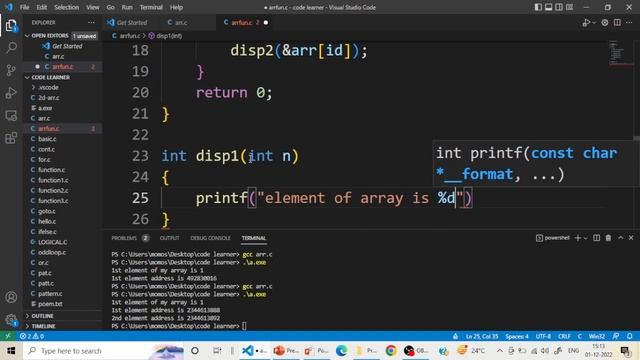Open the Accounts menu icon

pos(11,297)
